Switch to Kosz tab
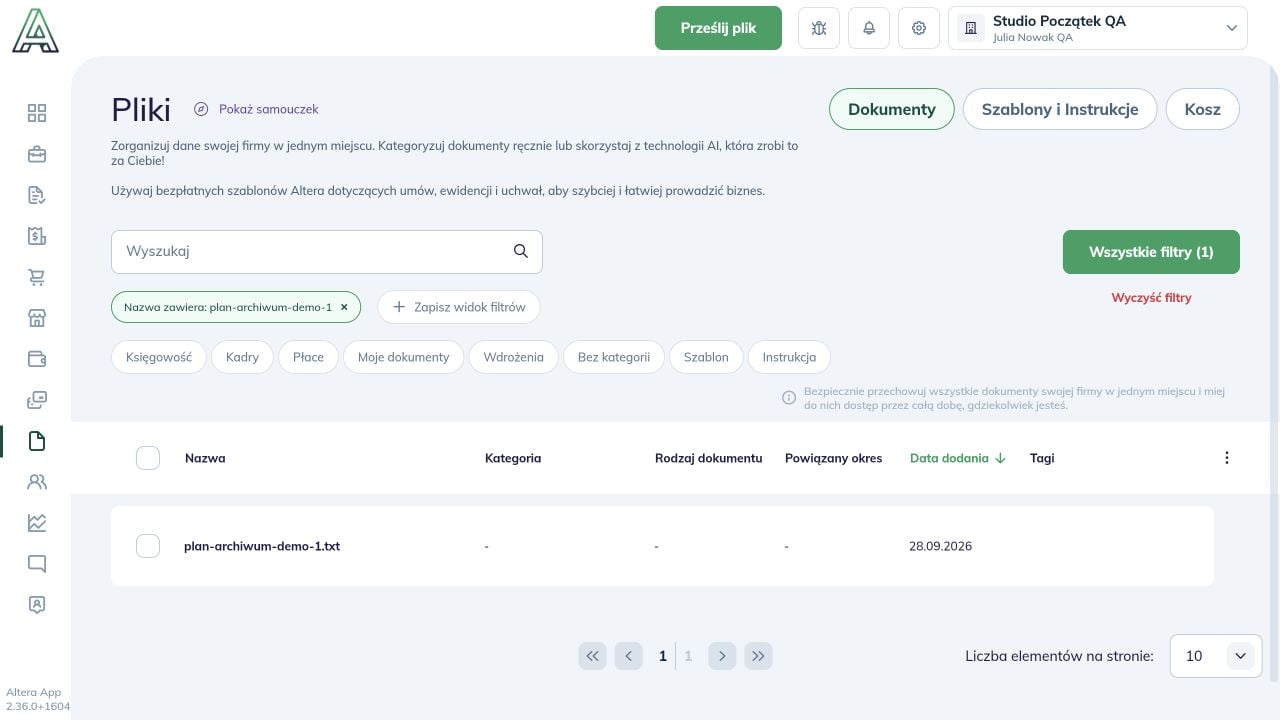 [1203, 109]
